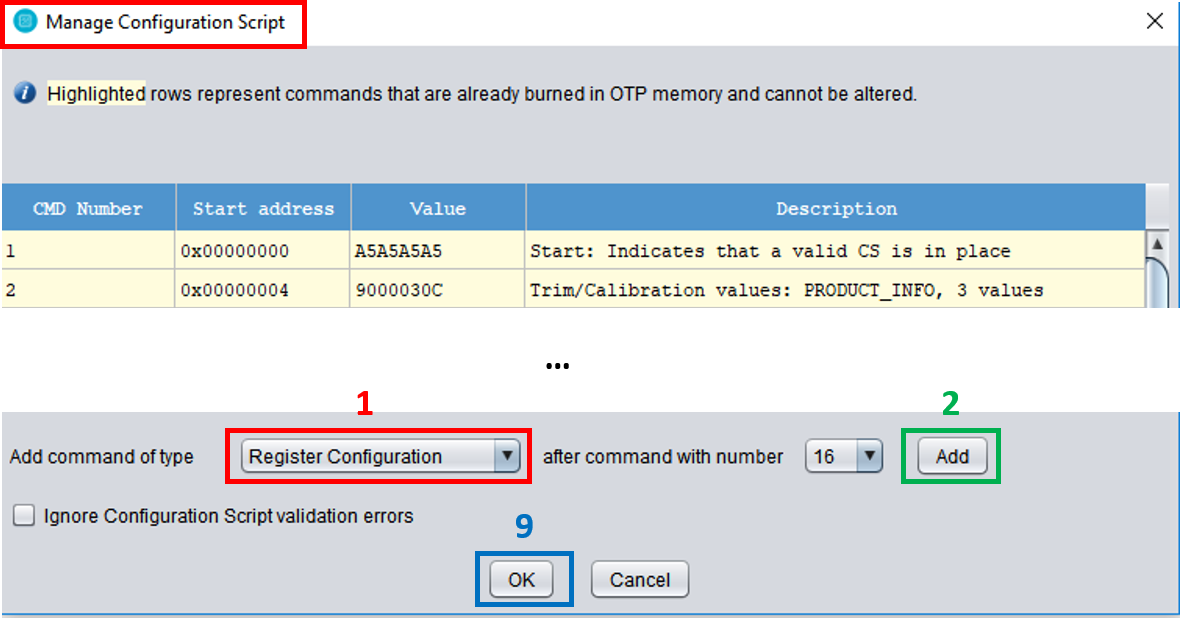Open the Register Configuration command type dropdown
This screenshot has width=1180, height=618.
tap(380, 456)
